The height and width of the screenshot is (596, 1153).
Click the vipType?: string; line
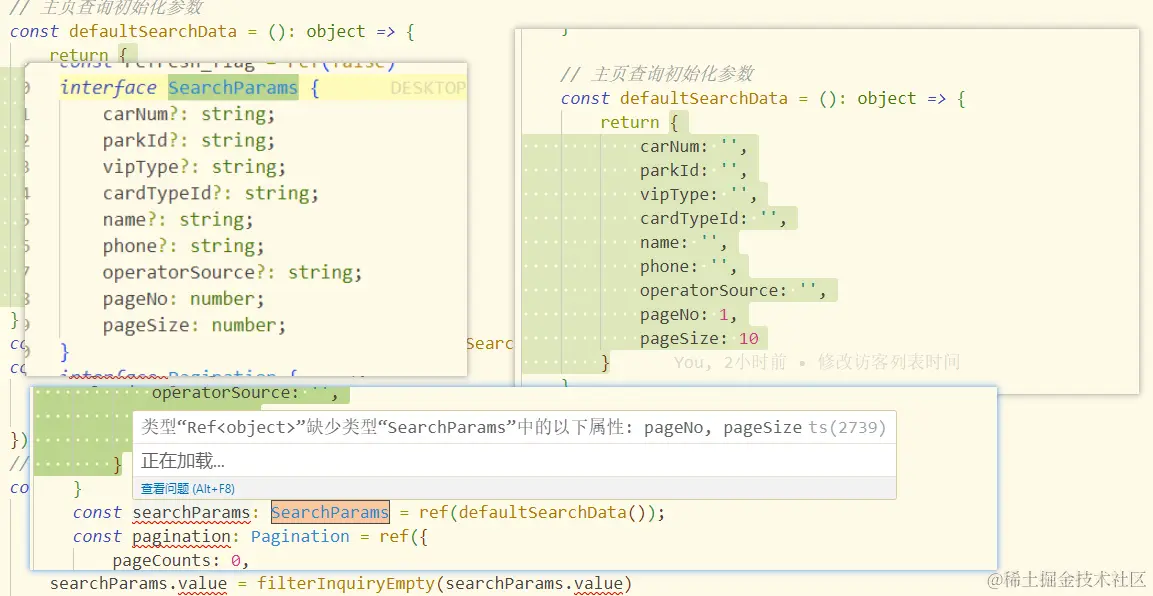(194, 167)
